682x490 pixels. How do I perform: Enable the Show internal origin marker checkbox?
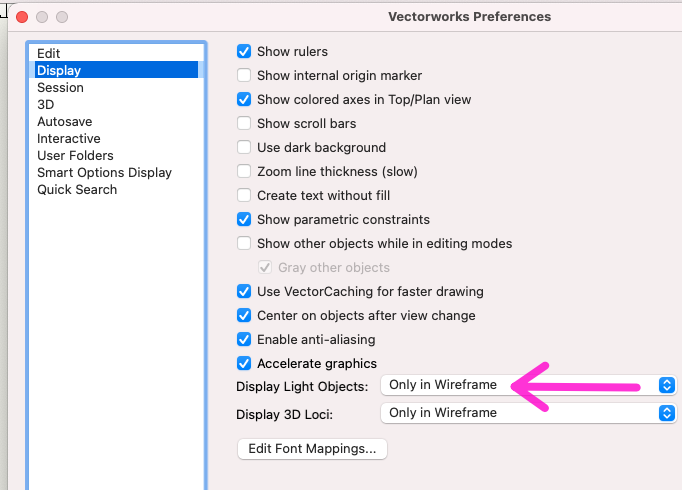[244, 75]
